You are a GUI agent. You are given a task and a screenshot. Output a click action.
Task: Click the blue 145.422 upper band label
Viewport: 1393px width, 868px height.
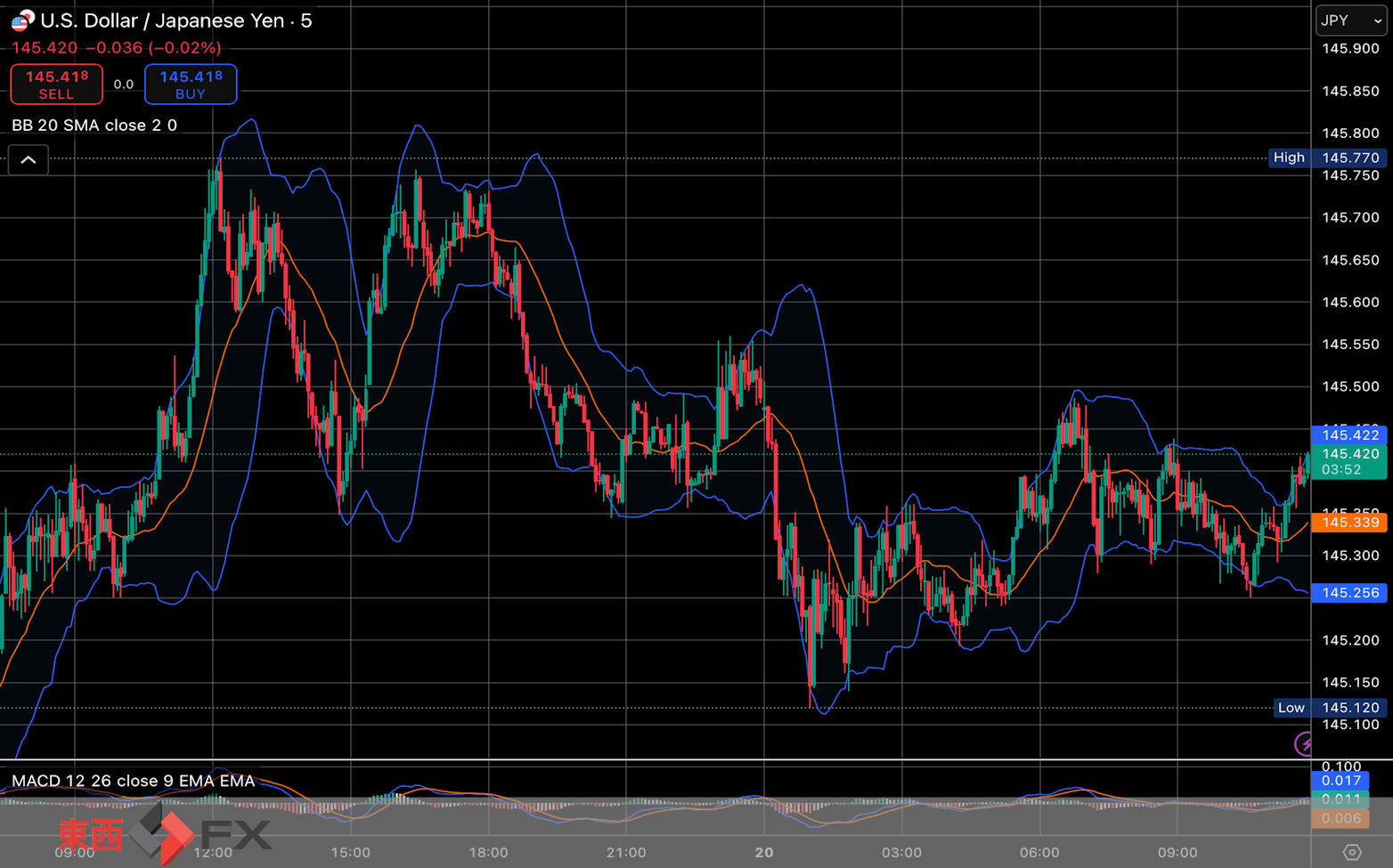(1349, 434)
